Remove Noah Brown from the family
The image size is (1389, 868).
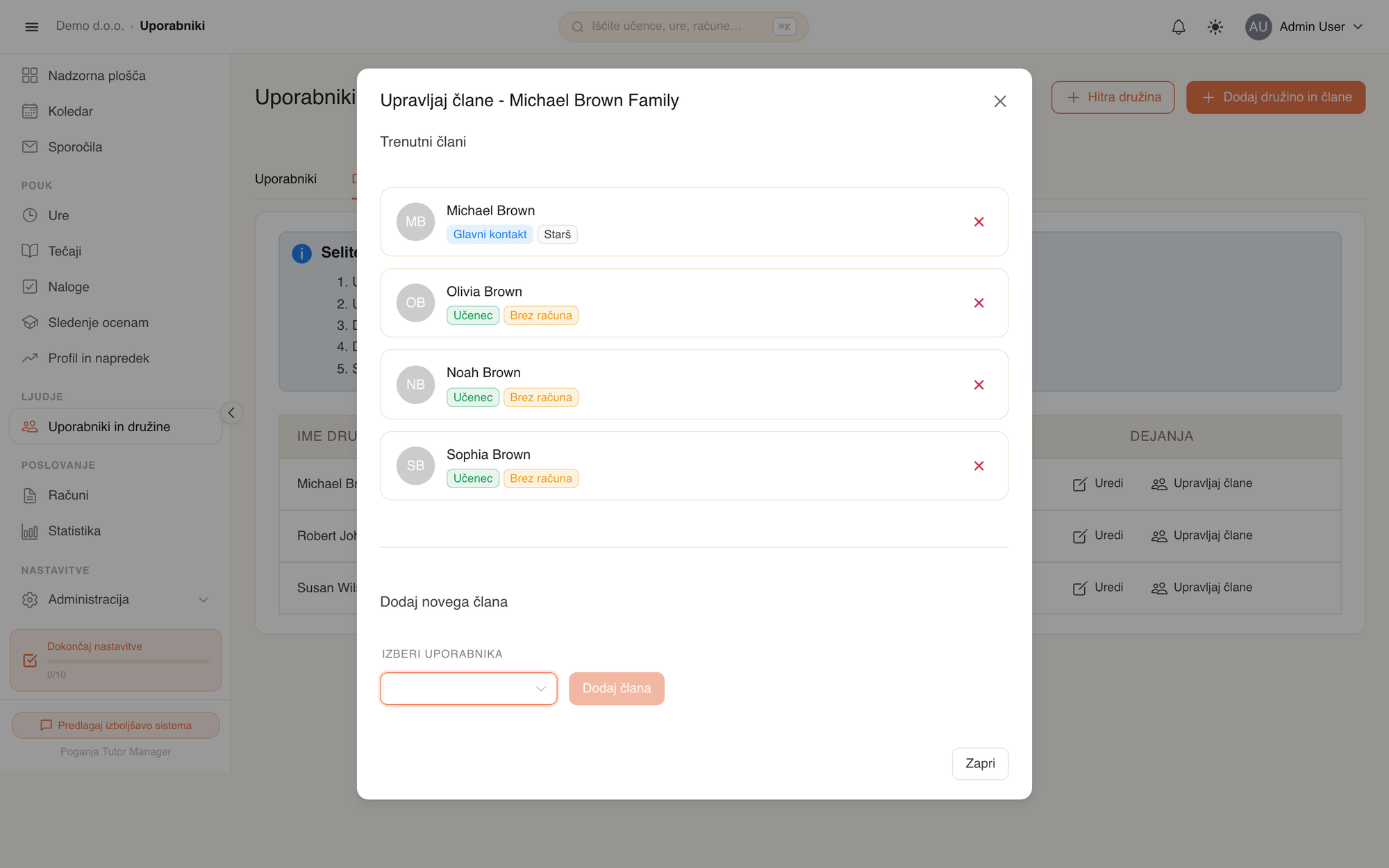[979, 385]
